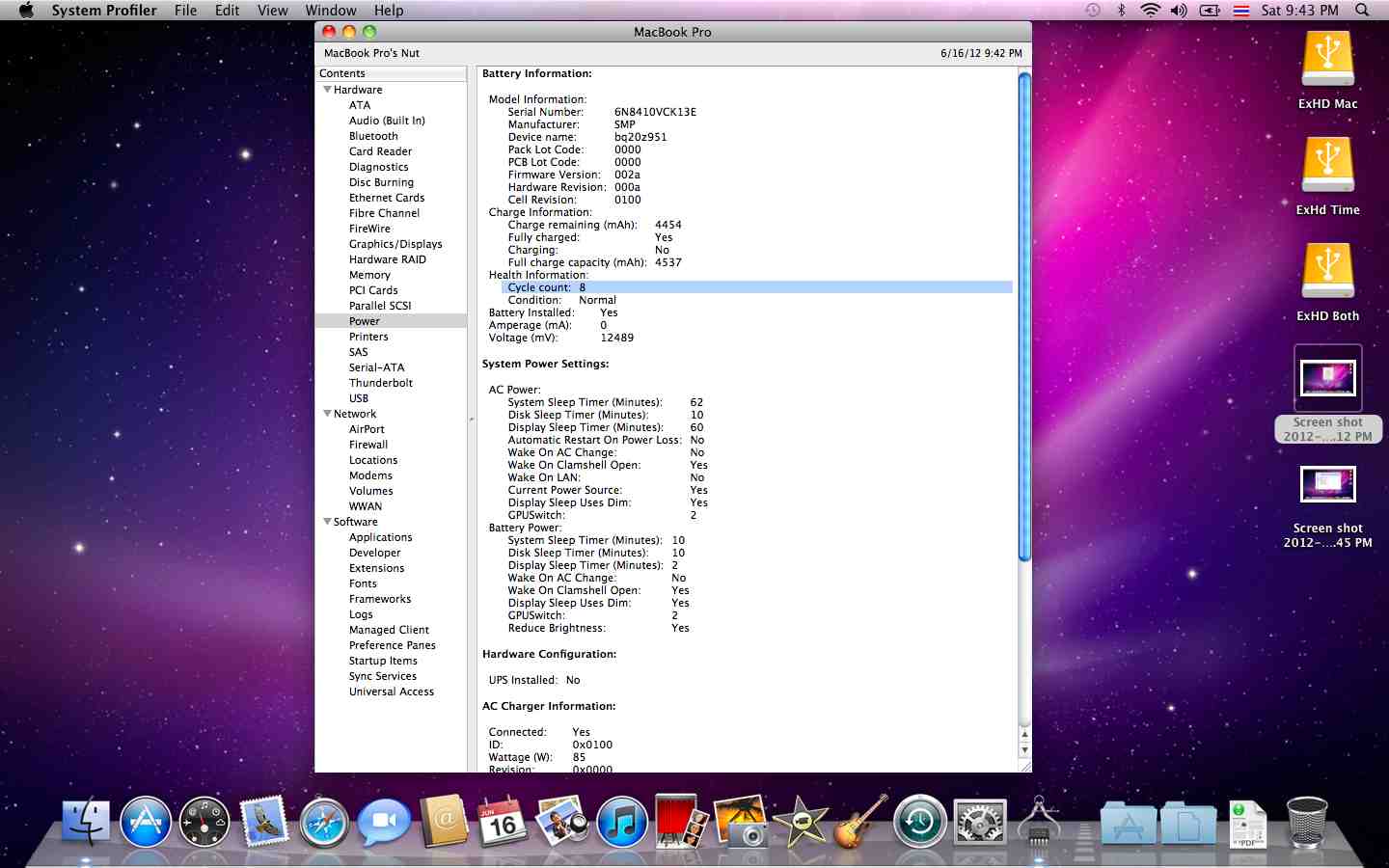Open iPhoto from the Dock
The width and height of the screenshot is (1389, 868).
click(741, 821)
